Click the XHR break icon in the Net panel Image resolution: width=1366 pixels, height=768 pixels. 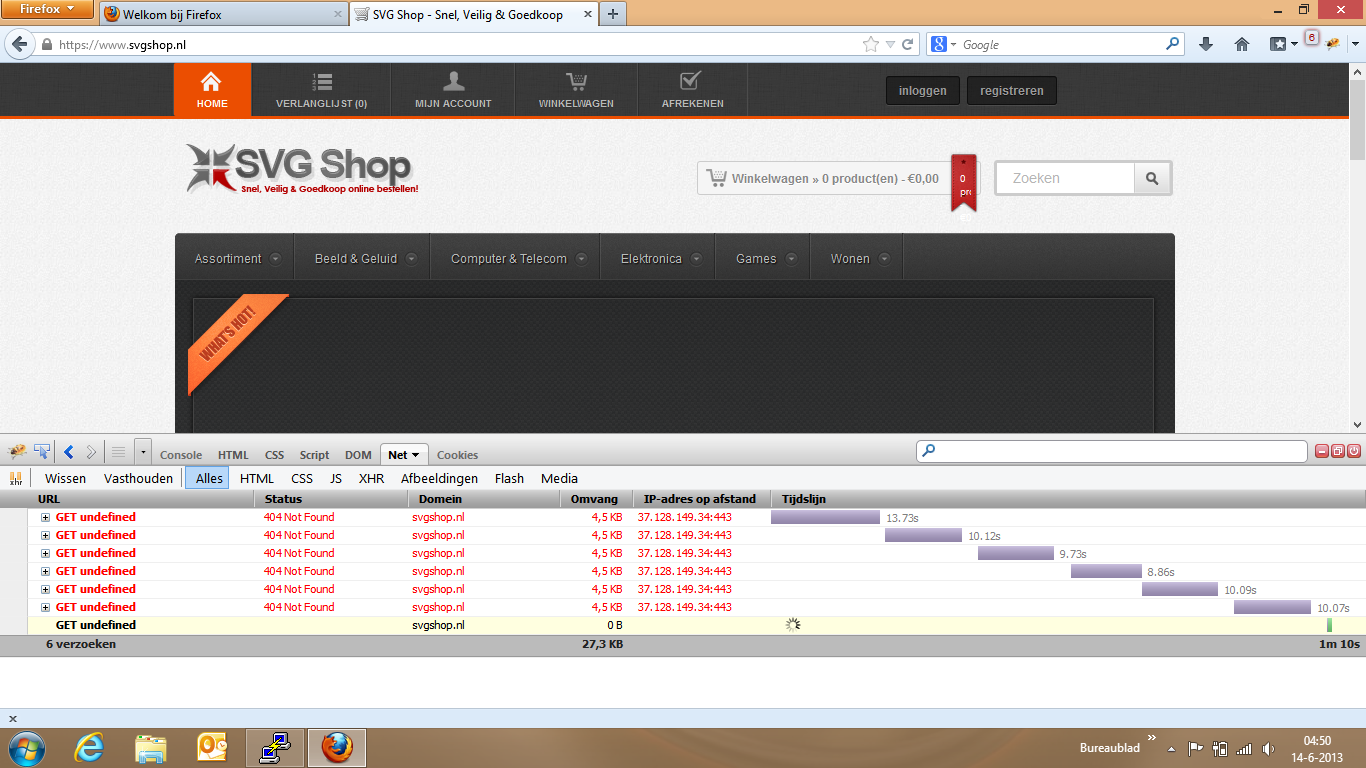pyautogui.click(x=15, y=478)
